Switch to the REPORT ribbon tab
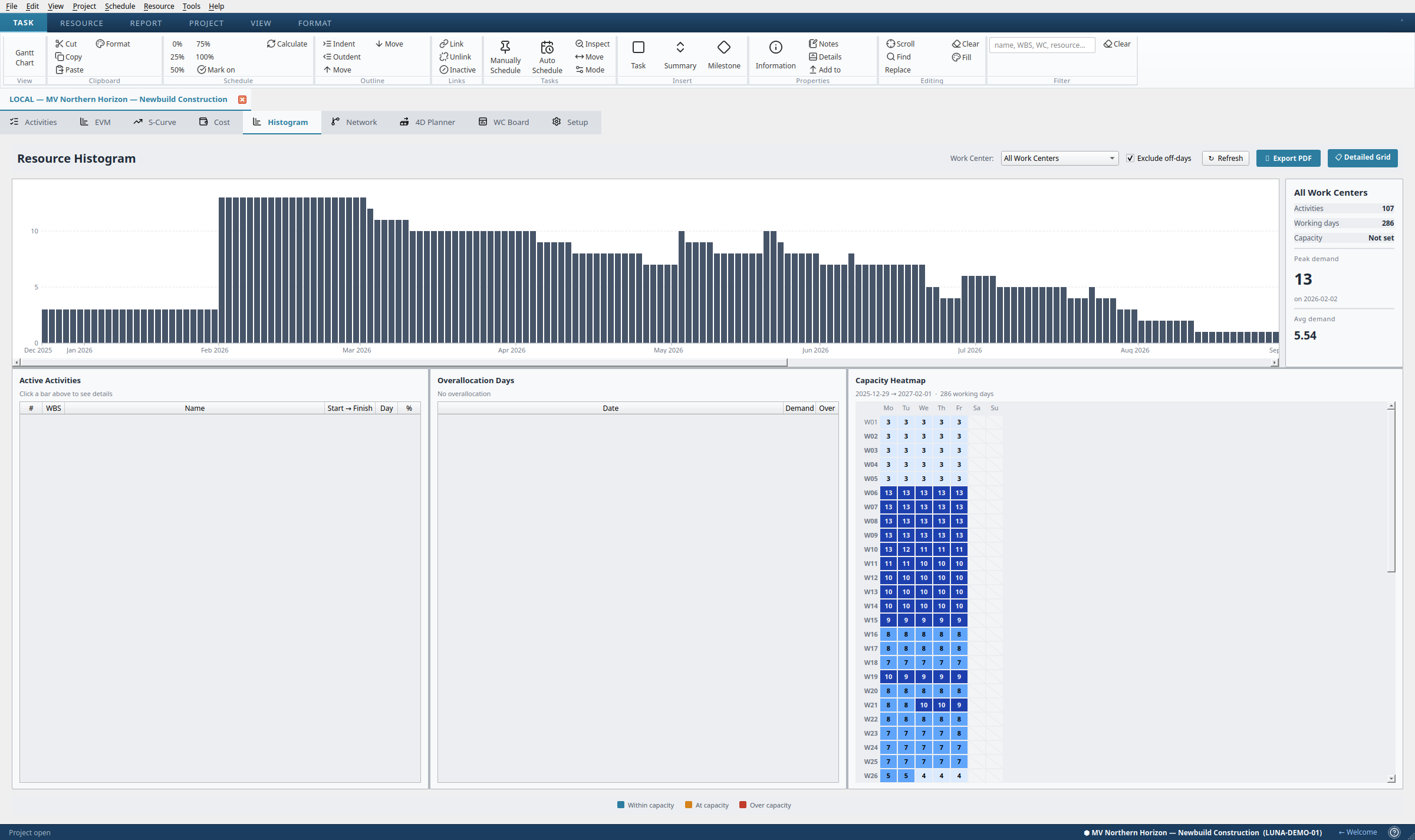 146,23
